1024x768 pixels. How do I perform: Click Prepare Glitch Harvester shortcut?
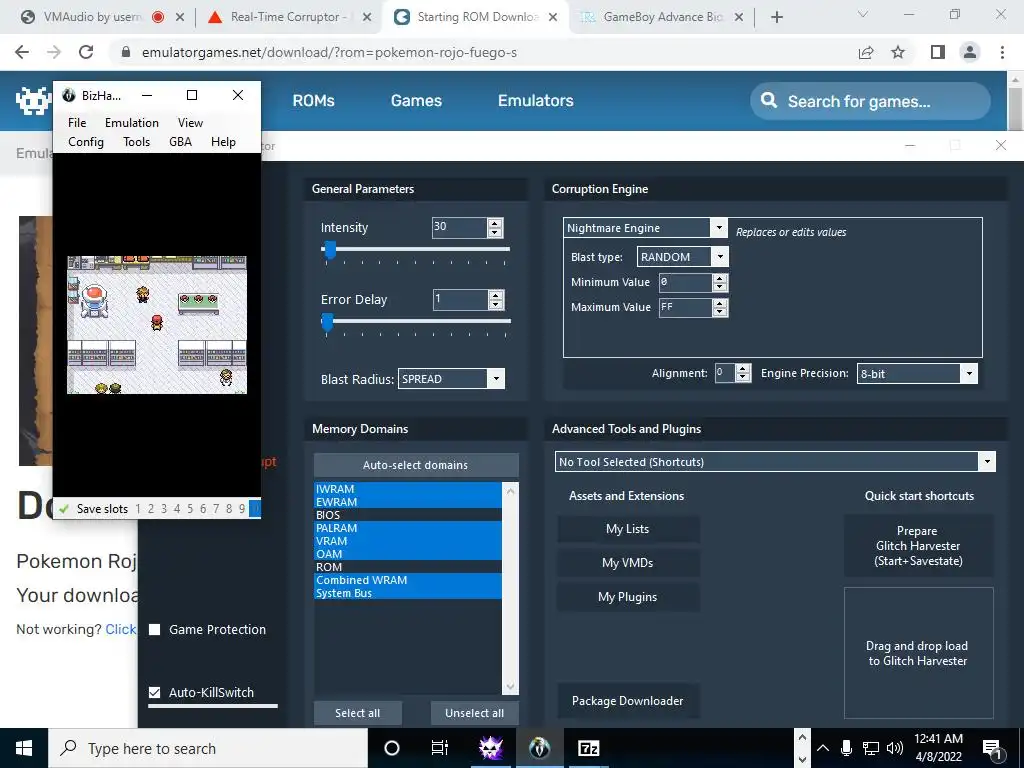(x=918, y=546)
